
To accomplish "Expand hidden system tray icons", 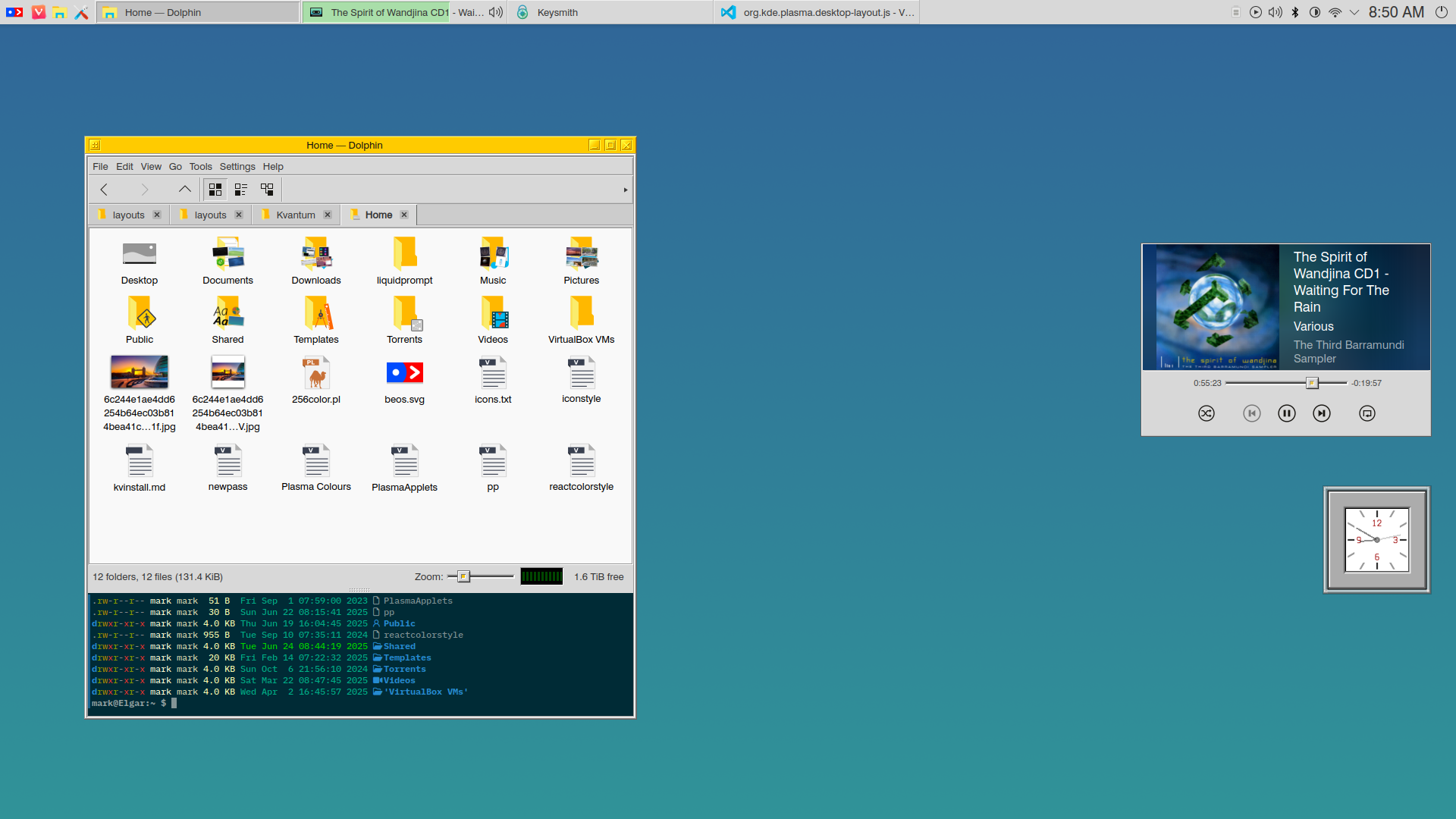I will (1354, 12).
